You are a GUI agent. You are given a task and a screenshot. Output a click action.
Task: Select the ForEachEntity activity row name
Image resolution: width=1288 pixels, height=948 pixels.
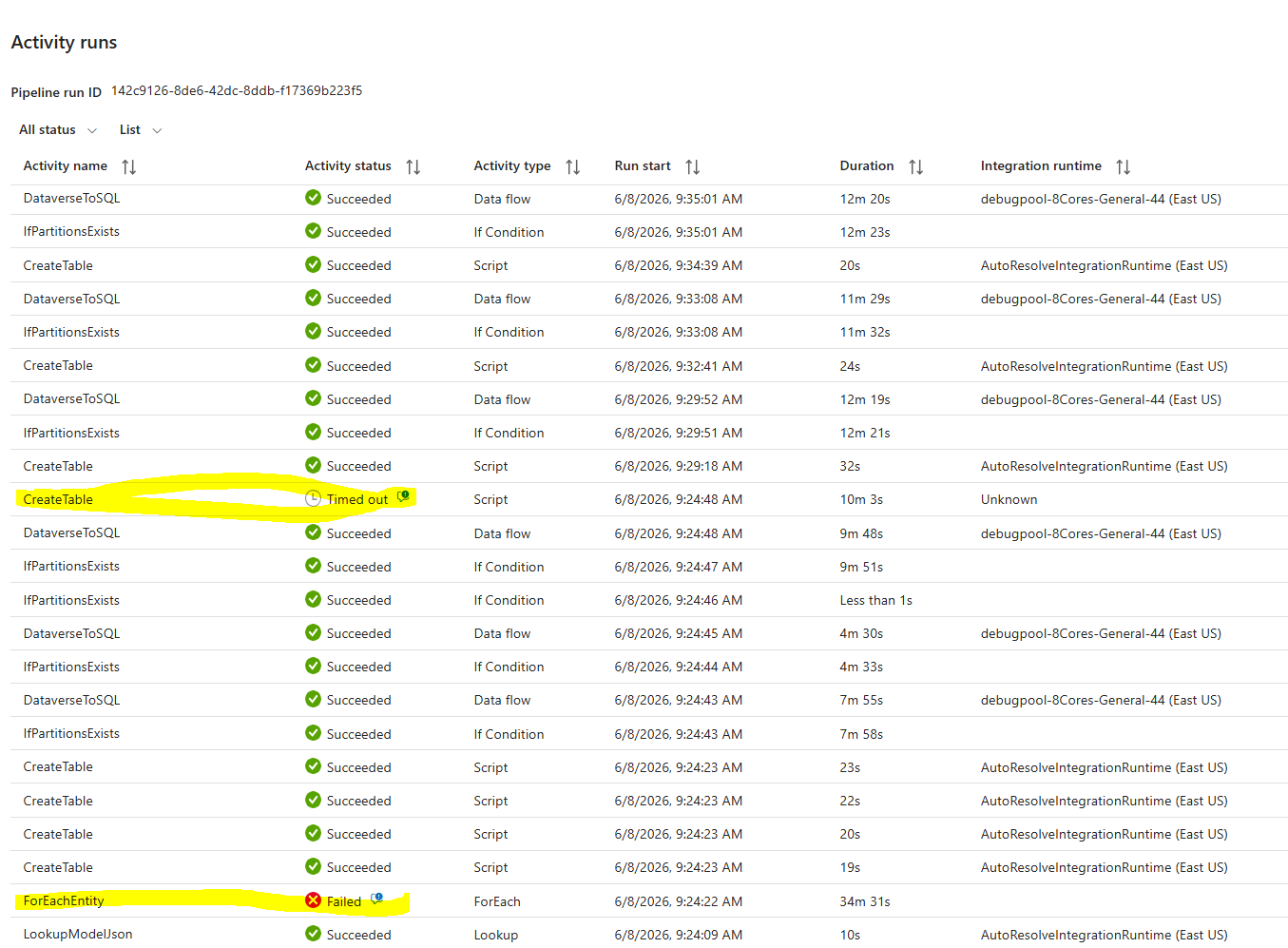click(64, 900)
